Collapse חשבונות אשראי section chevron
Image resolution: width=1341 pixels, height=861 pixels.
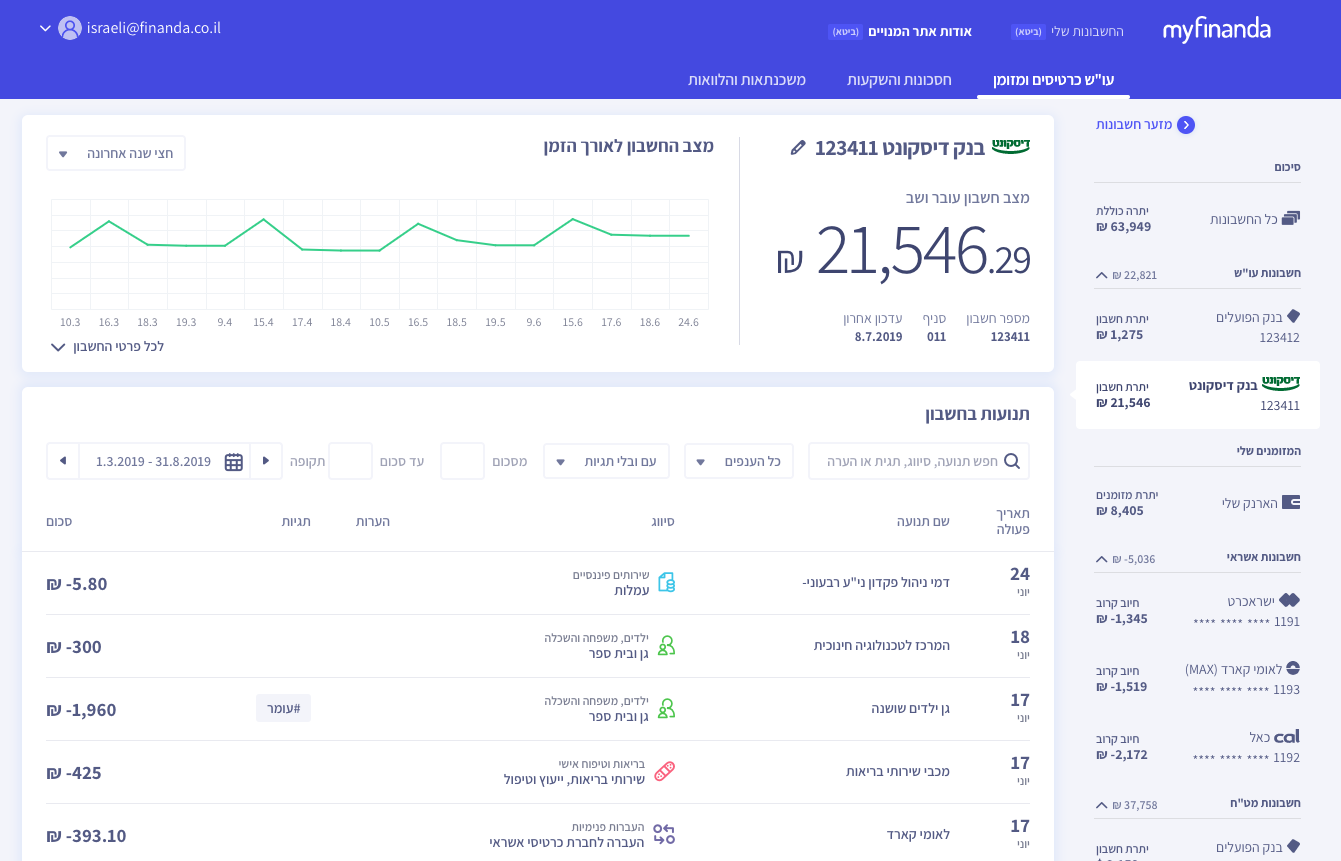coord(1102,559)
